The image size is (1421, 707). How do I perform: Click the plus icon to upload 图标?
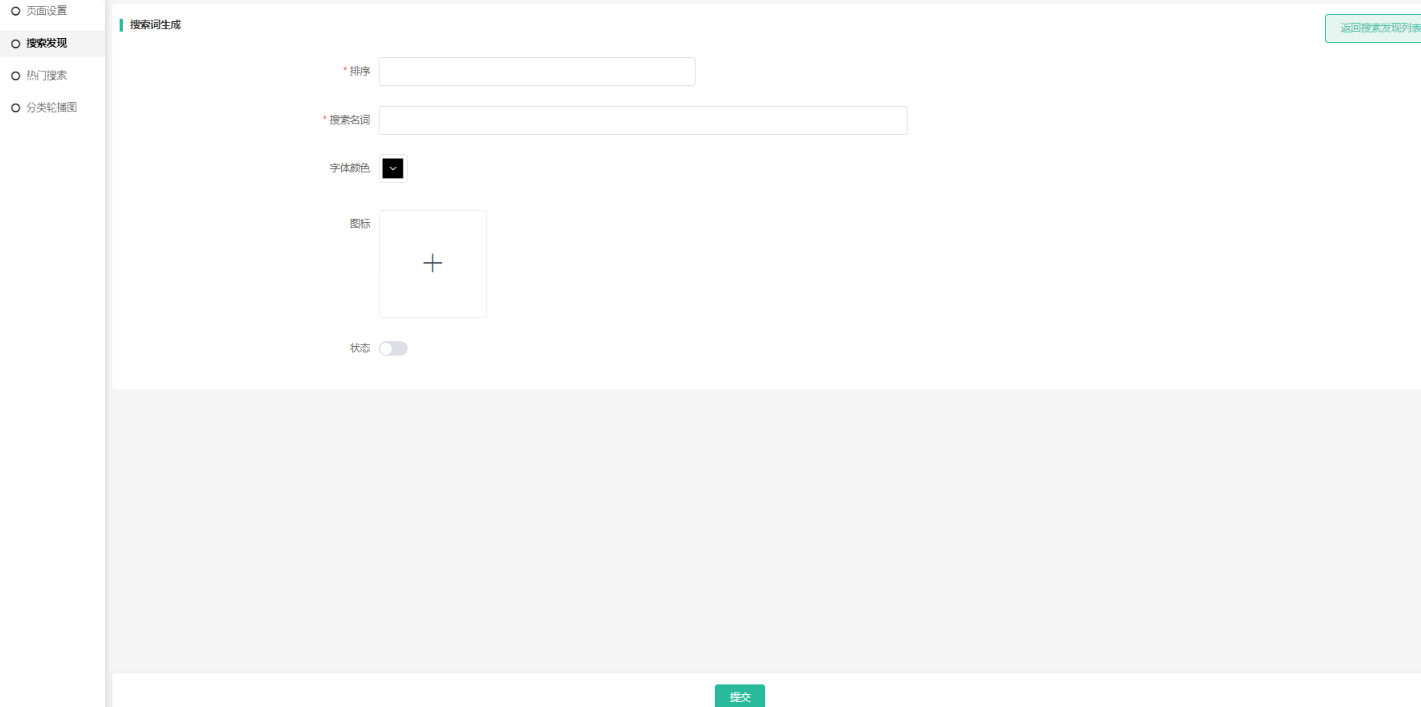[x=432, y=263]
